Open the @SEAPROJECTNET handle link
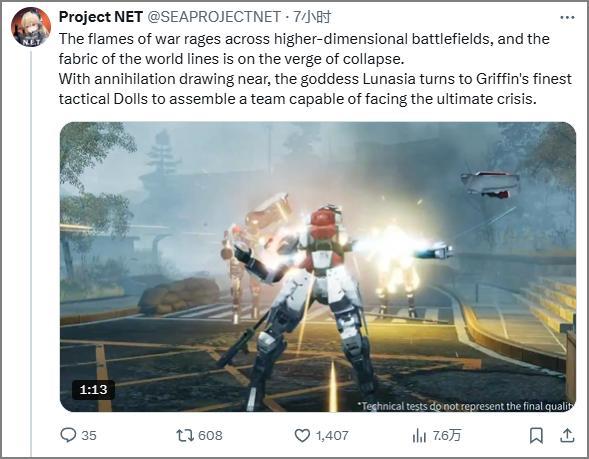The width and height of the screenshot is (589, 459). [x=214, y=17]
